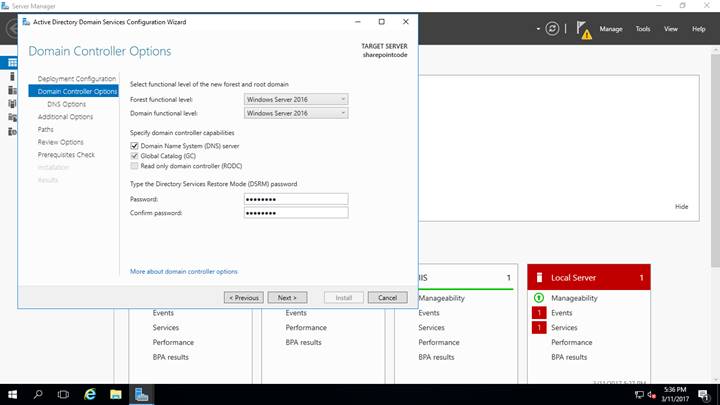Launch Internet Explorer from taskbar
This screenshot has height=405, width=720.
[x=90, y=394]
